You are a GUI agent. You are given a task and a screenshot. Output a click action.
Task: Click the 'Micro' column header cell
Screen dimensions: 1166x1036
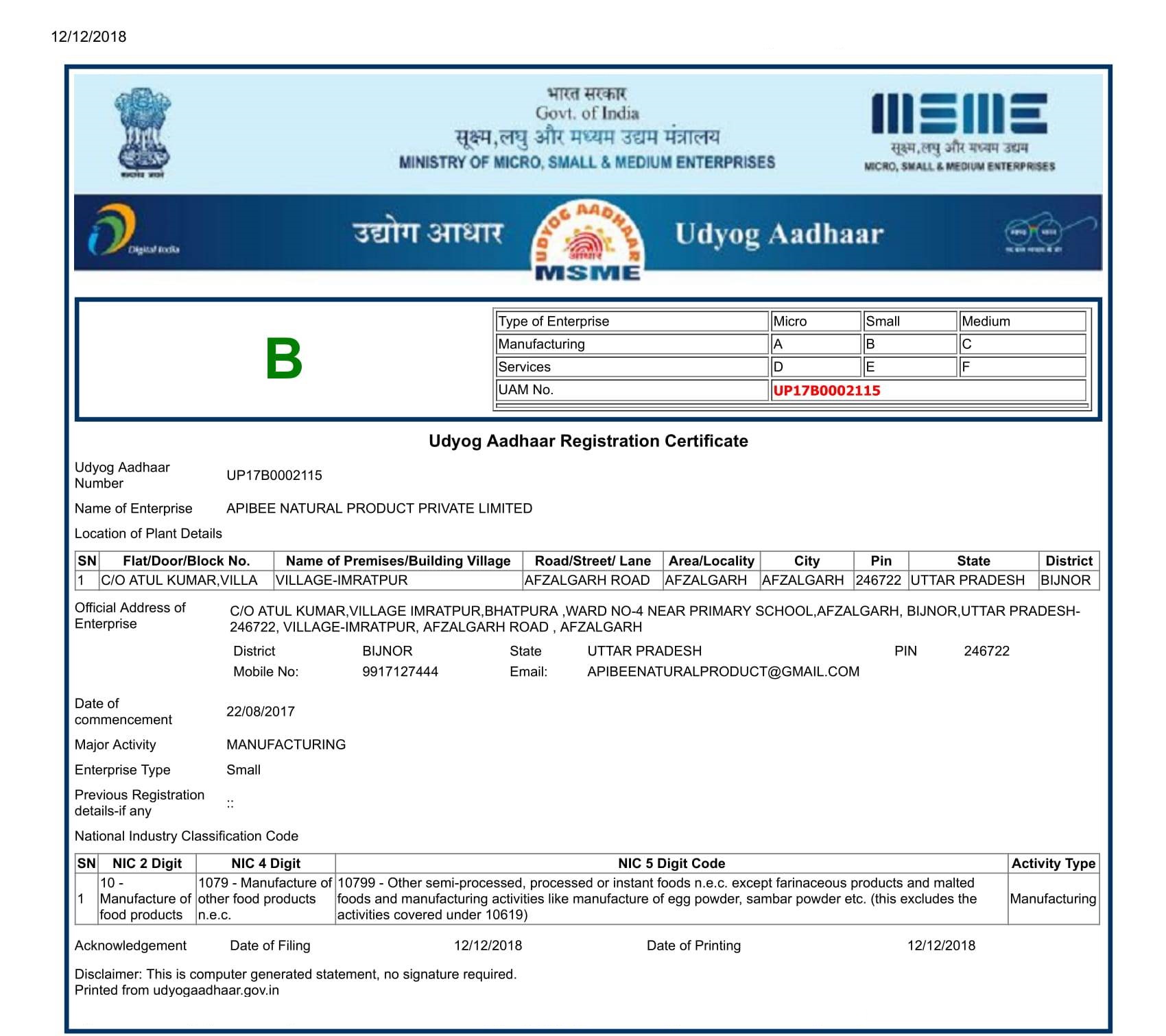click(815, 321)
